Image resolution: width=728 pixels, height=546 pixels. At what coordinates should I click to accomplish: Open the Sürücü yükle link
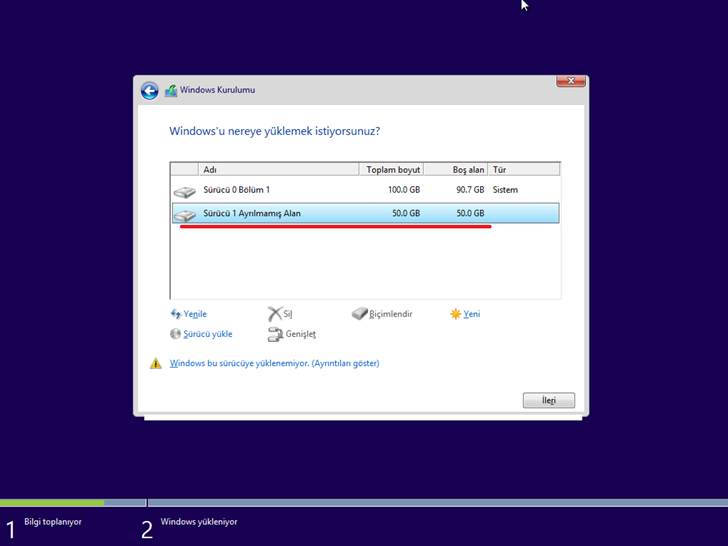[x=208, y=334]
